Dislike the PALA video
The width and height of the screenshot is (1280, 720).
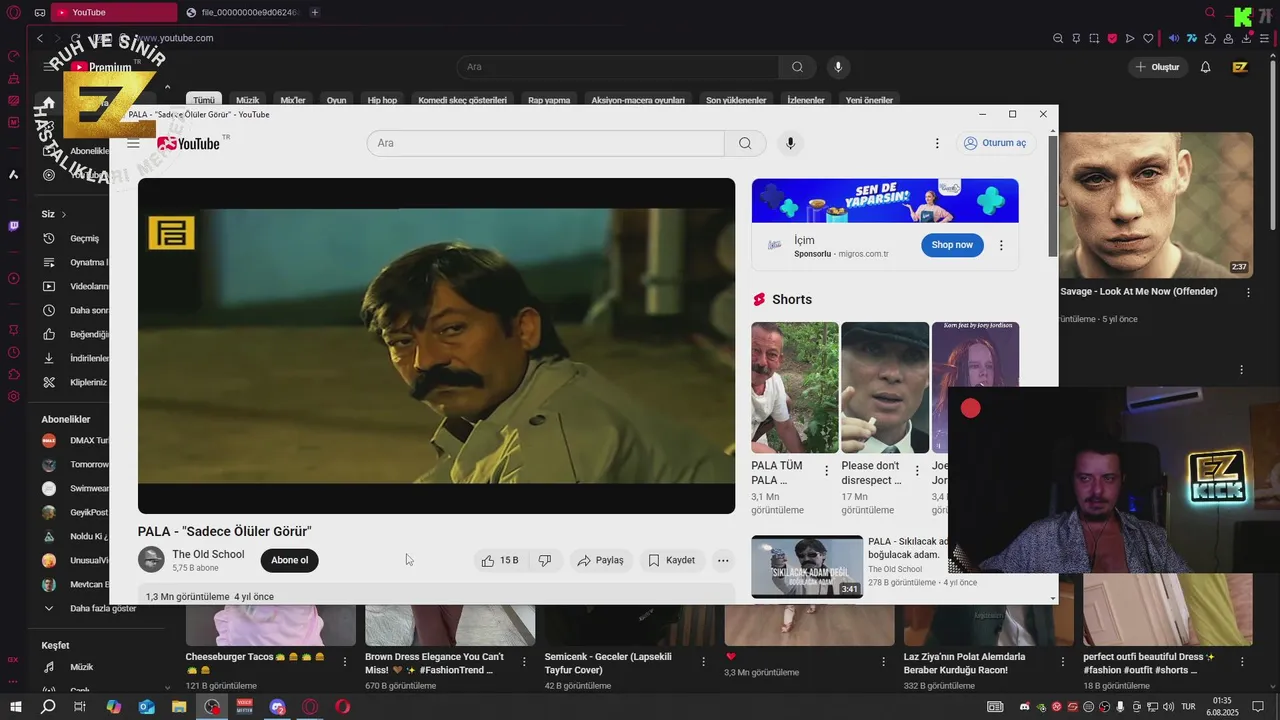[x=545, y=560]
